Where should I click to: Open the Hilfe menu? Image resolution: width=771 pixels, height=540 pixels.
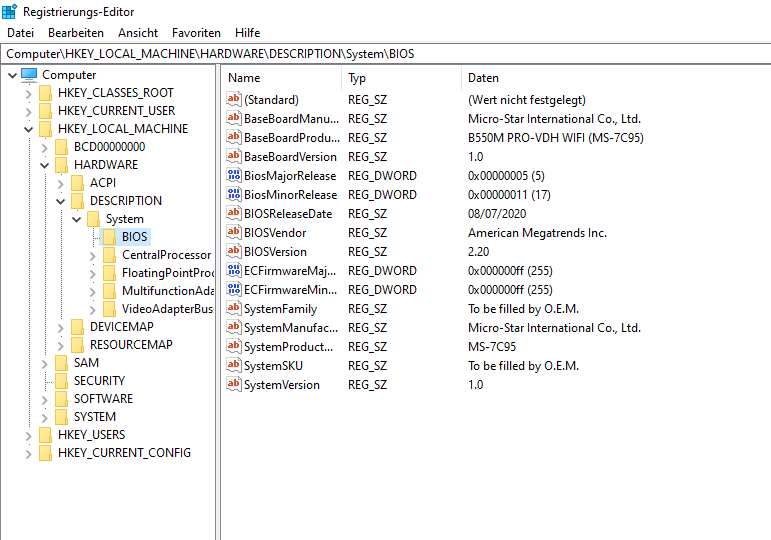coord(247,33)
